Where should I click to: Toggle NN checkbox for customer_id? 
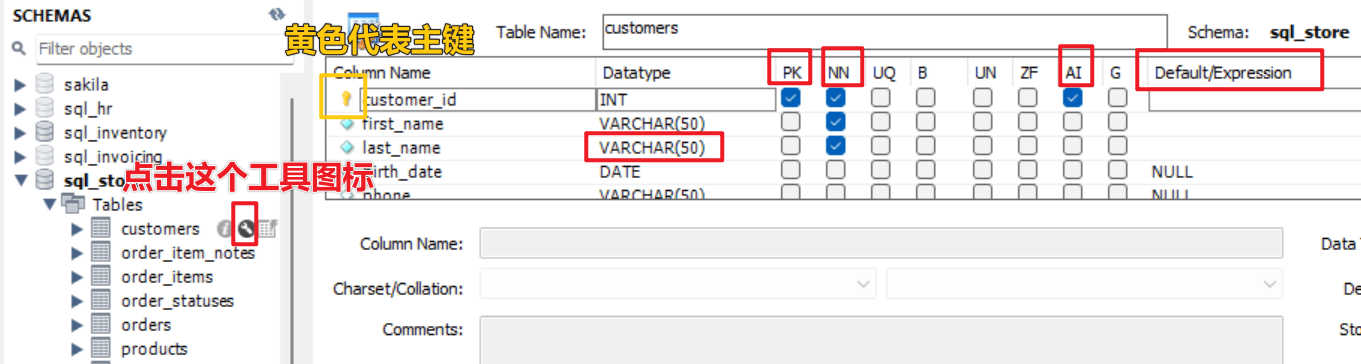click(x=836, y=98)
